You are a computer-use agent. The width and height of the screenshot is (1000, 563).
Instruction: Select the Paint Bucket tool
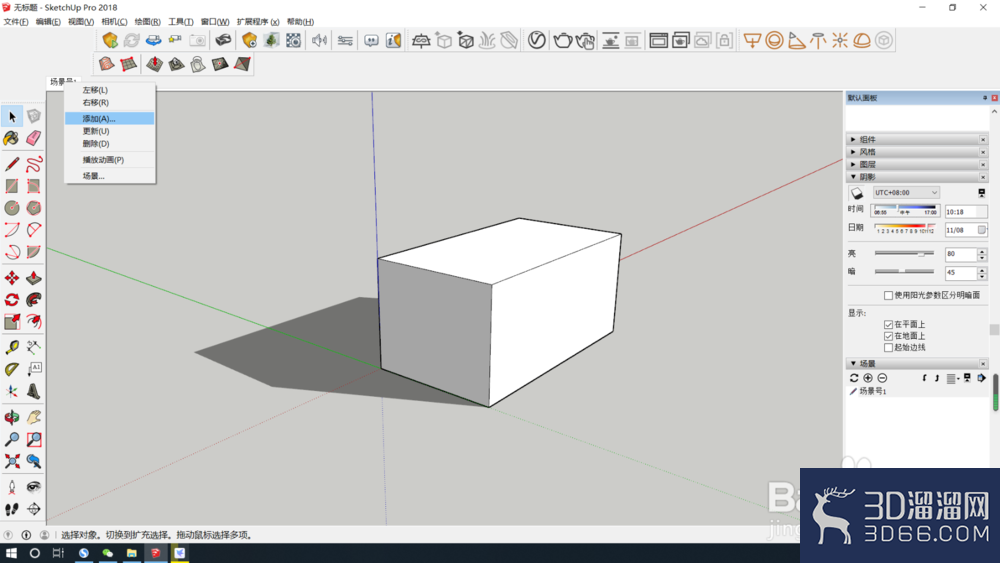(x=11, y=138)
